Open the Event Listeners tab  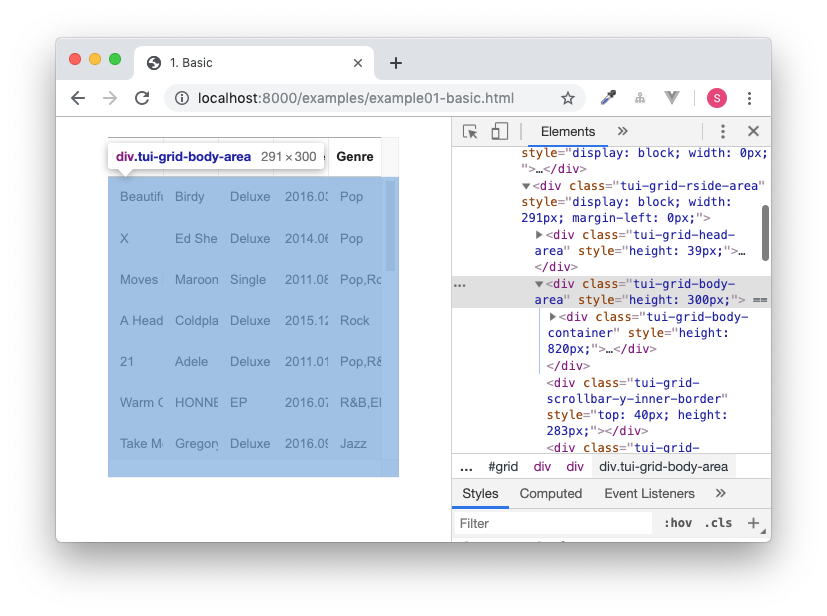pyautogui.click(x=649, y=494)
